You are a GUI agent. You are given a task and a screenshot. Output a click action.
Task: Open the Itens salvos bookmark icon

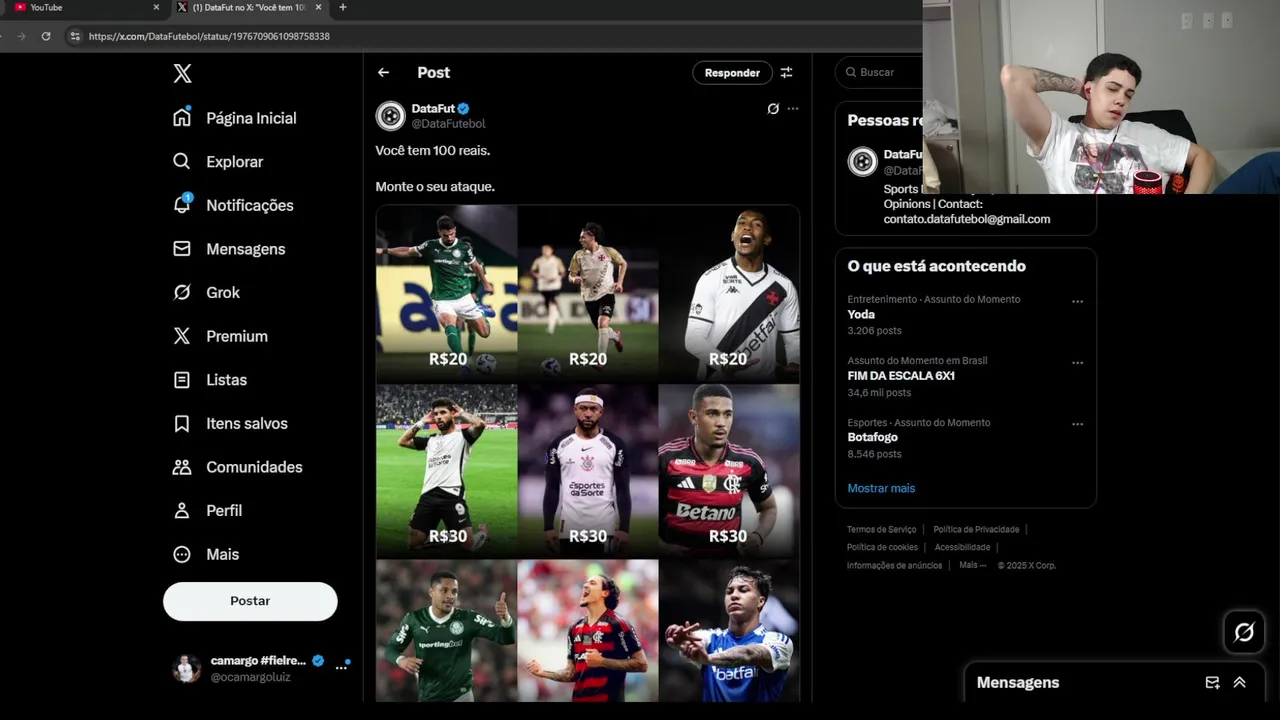182,423
